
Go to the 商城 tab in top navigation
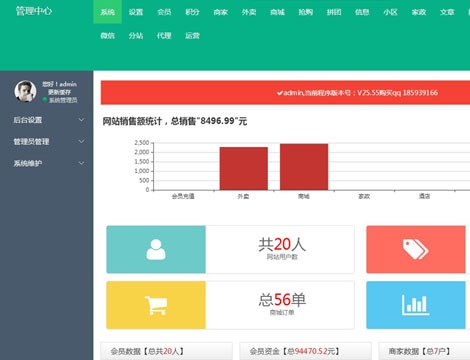277,12
